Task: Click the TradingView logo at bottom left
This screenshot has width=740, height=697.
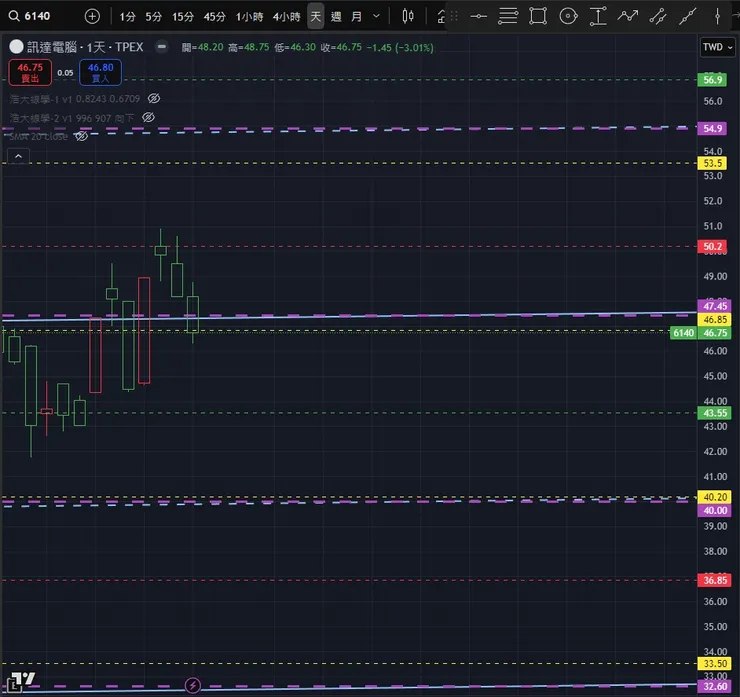Action: [21, 681]
